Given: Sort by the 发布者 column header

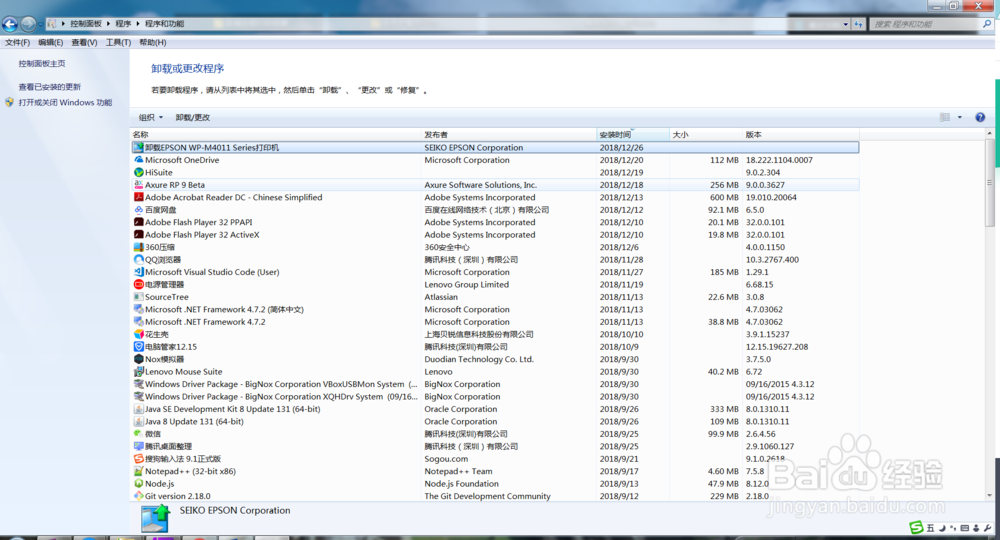Looking at the screenshot, I should pos(508,135).
